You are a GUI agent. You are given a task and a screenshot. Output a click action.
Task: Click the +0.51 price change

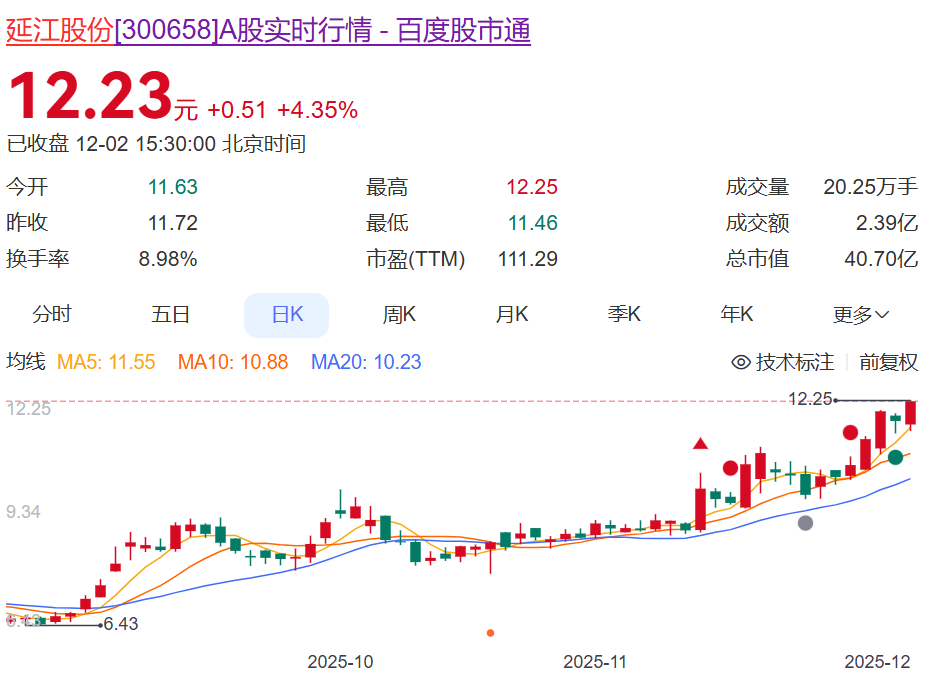pyautogui.click(x=236, y=110)
